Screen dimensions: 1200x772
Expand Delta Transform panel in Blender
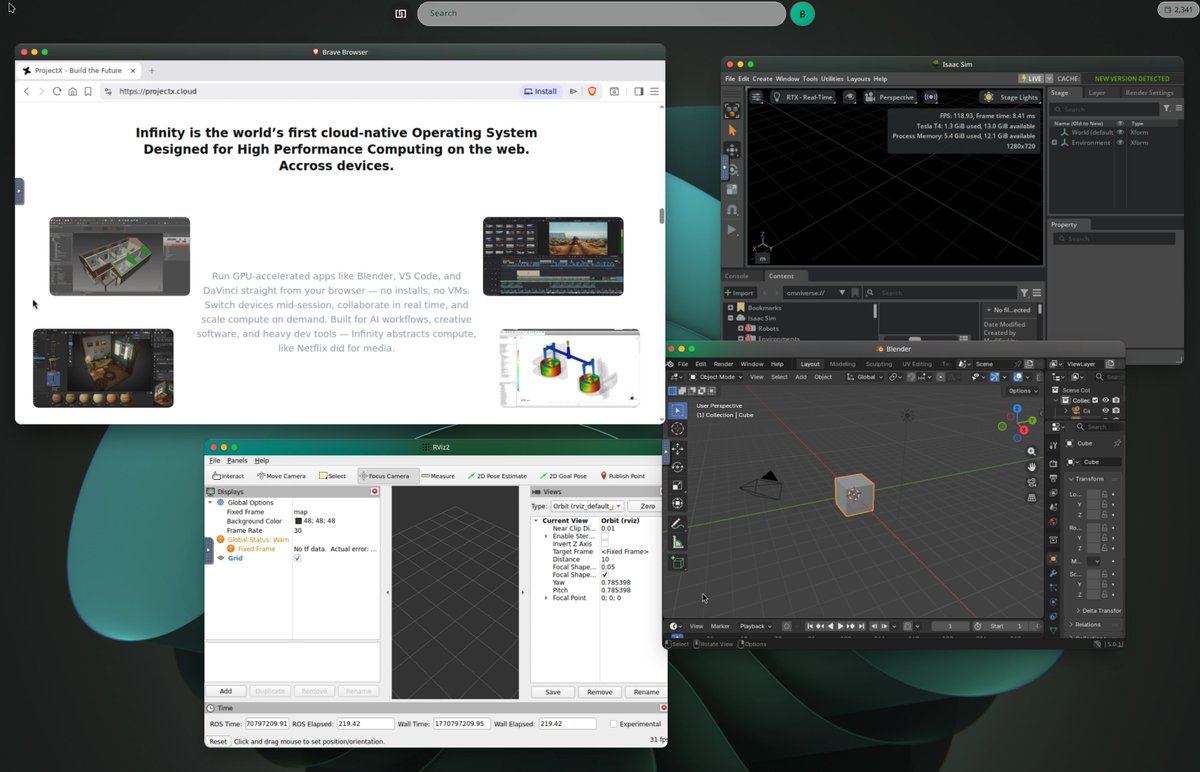click(1097, 610)
